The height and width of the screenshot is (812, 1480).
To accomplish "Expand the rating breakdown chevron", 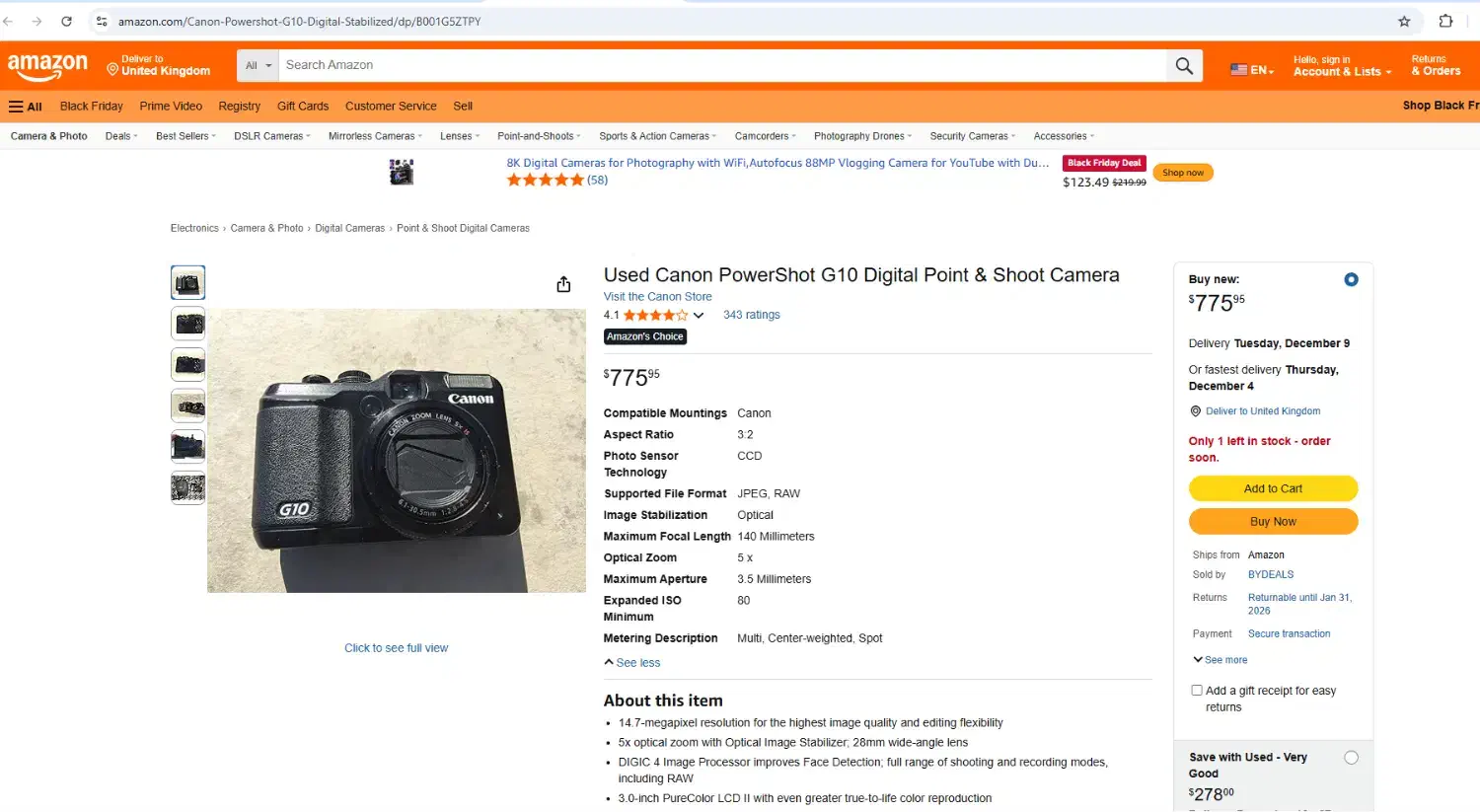I will [x=699, y=315].
